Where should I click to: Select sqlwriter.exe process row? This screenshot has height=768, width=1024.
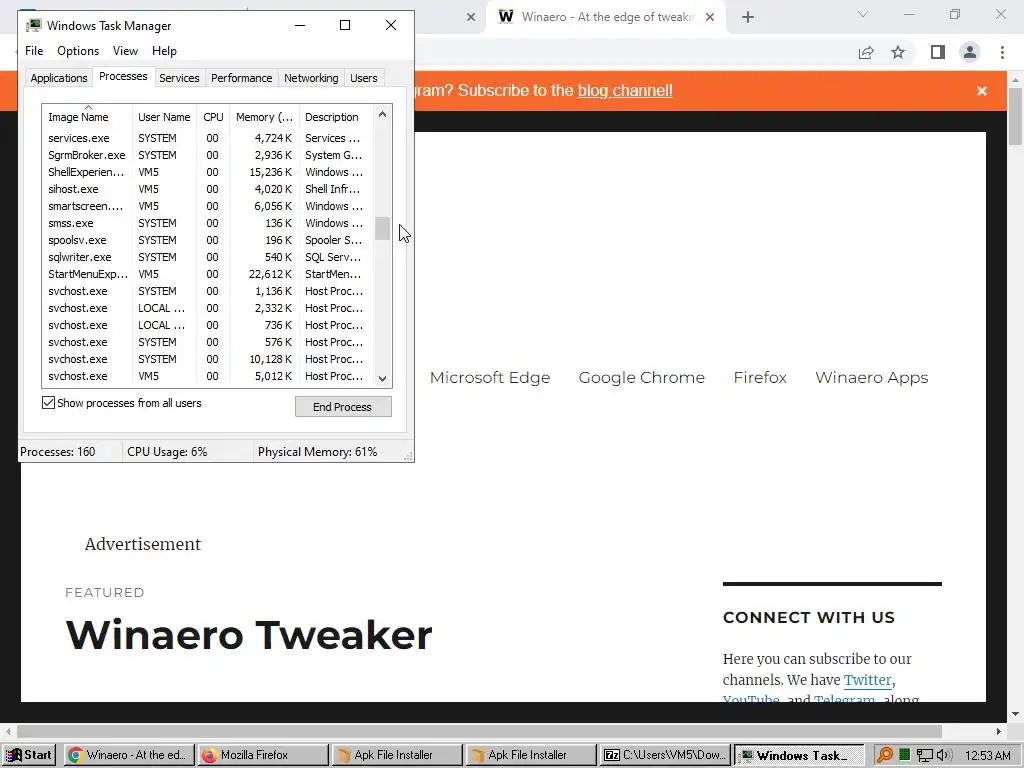tap(208, 257)
